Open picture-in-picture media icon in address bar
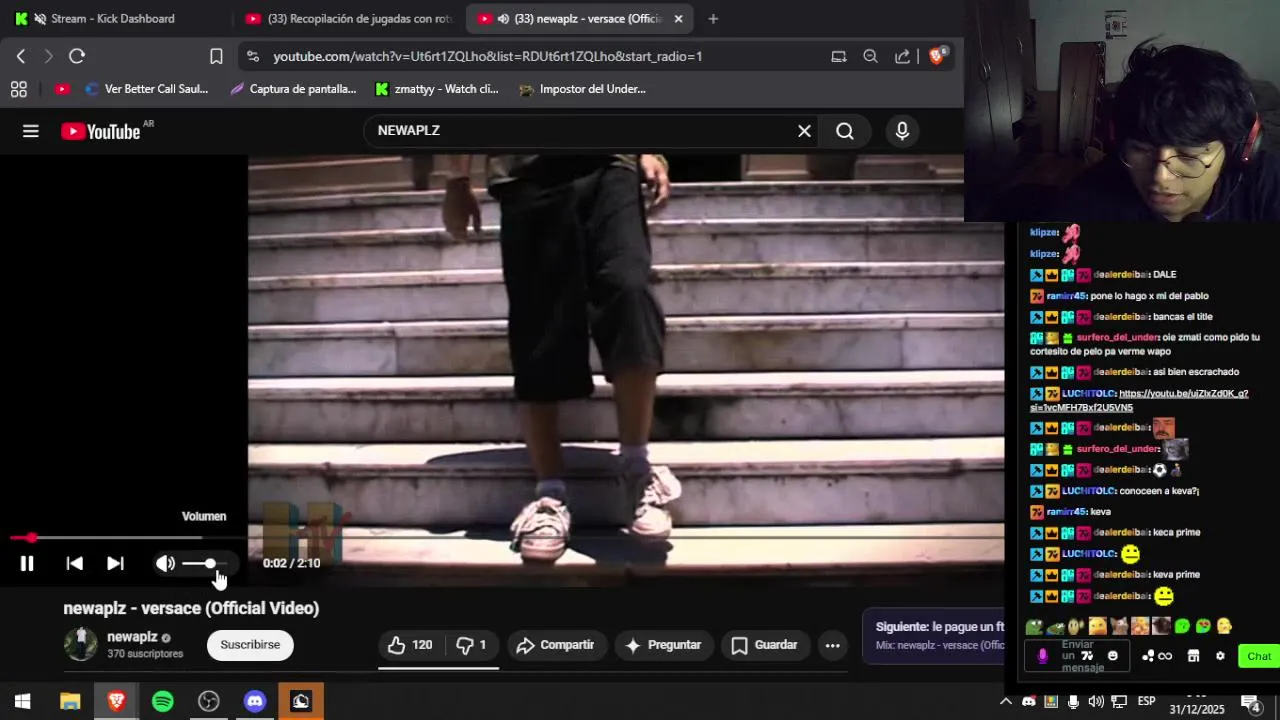The width and height of the screenshot is (1280, 720). click(x=839, y=56)
